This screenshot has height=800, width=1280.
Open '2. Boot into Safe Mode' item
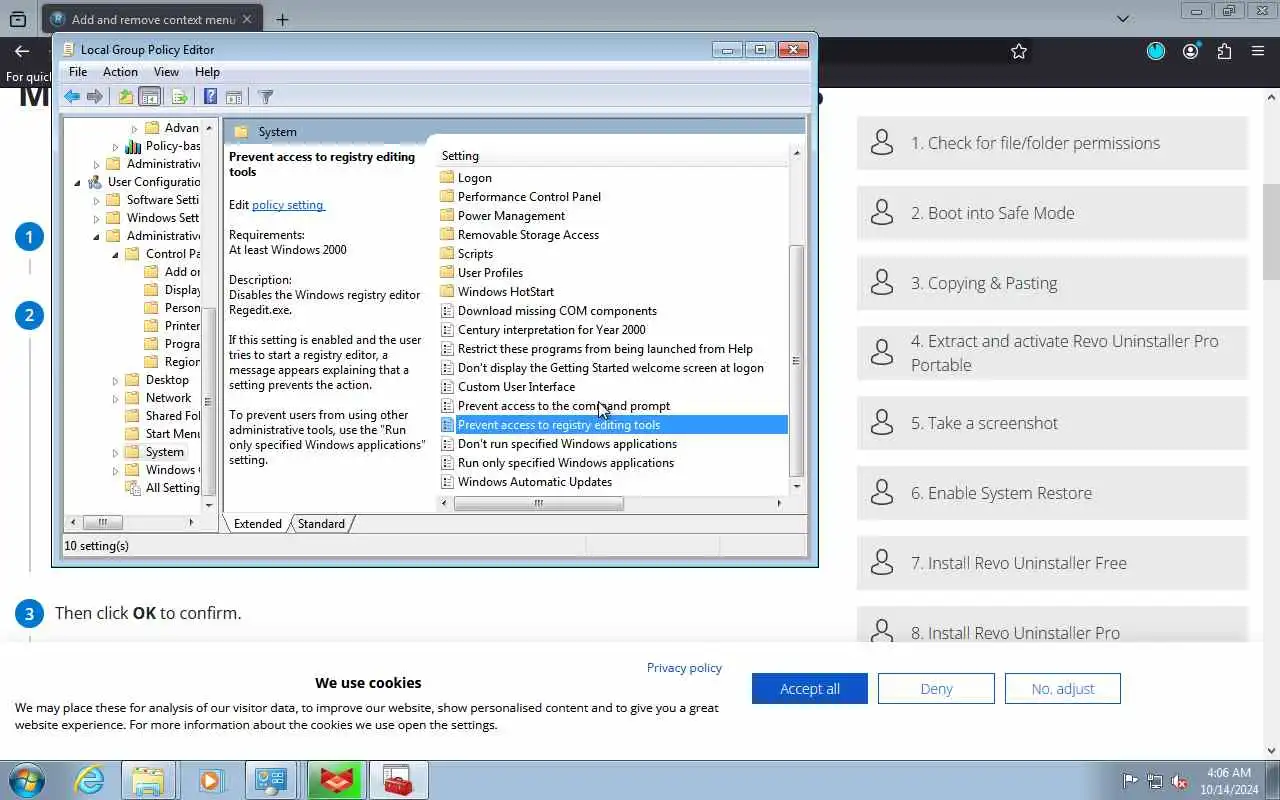(x=1052, y=213)
